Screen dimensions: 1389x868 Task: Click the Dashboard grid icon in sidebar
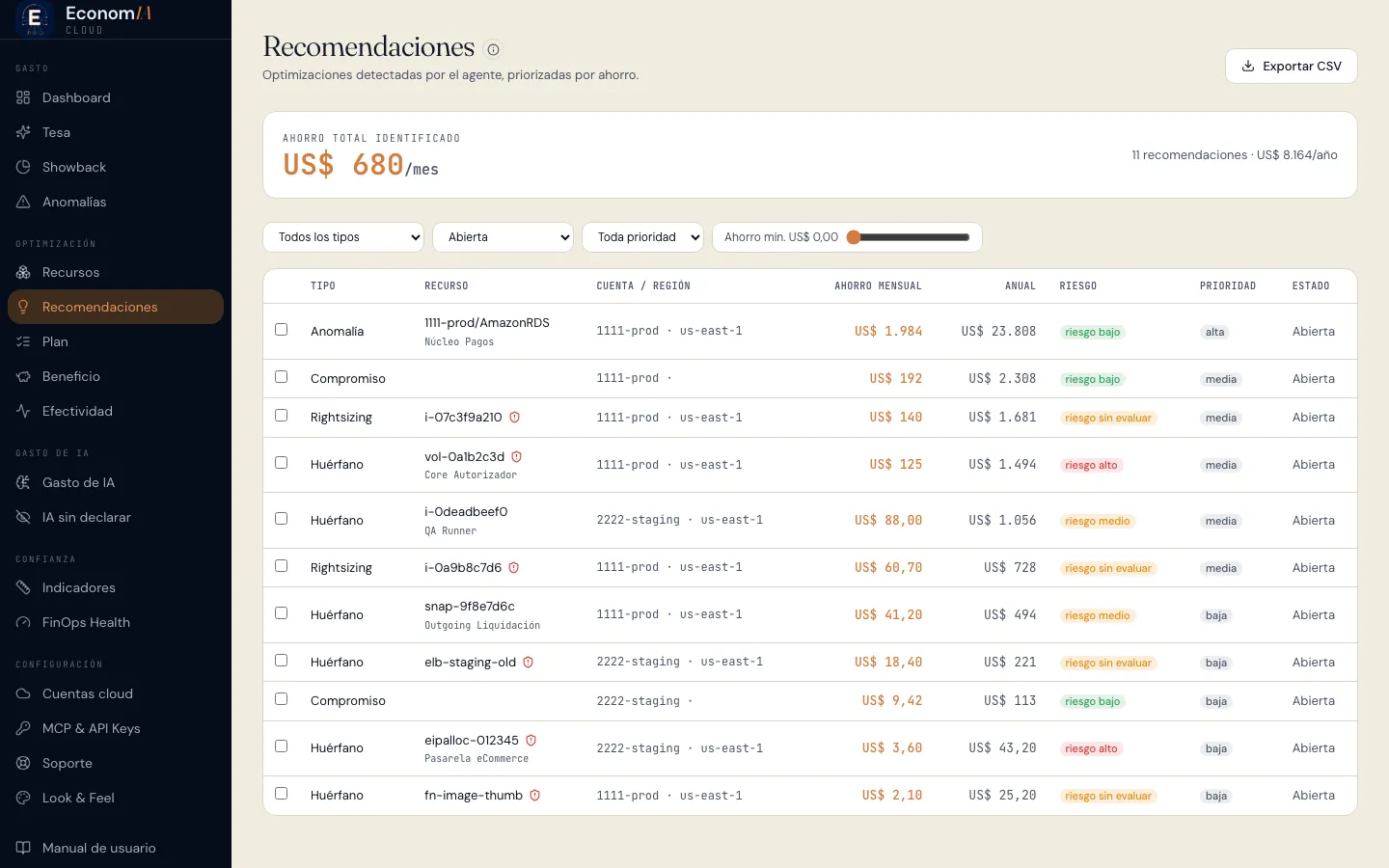(x=23, y=97)
